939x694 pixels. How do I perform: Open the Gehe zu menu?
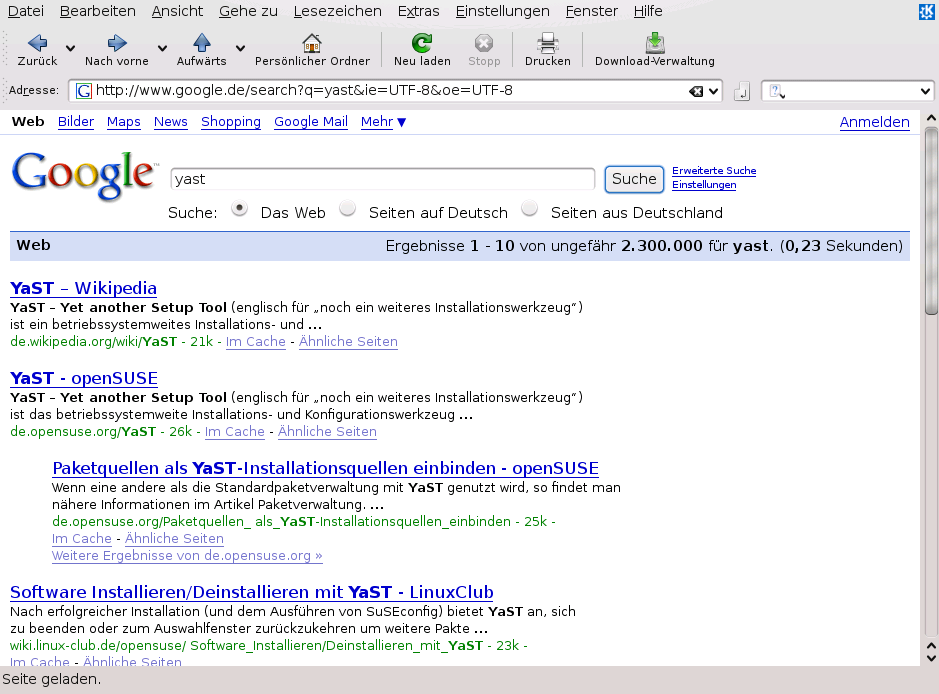[248, 11]
